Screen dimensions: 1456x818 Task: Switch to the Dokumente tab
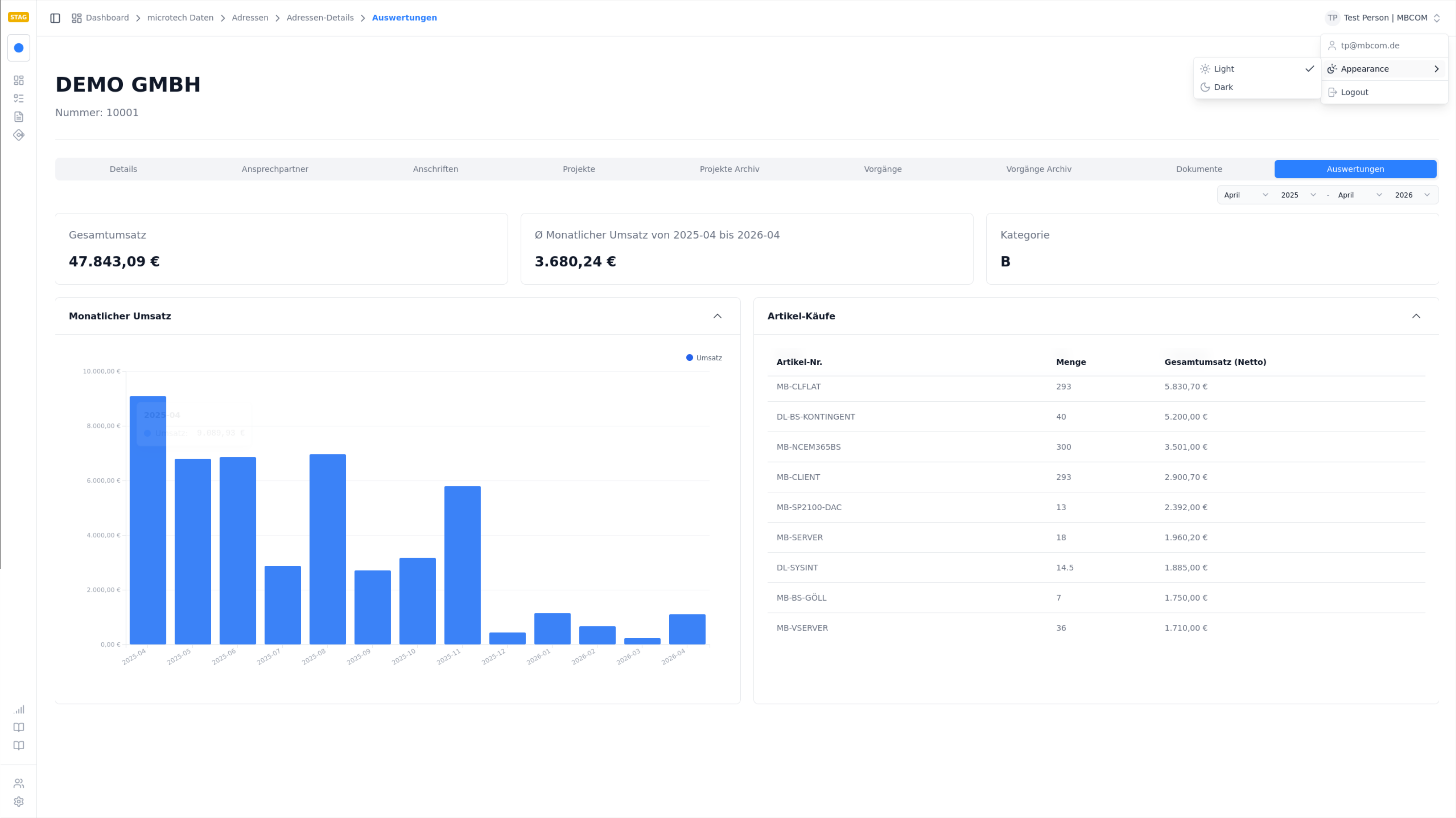(x=1199, y=169)
